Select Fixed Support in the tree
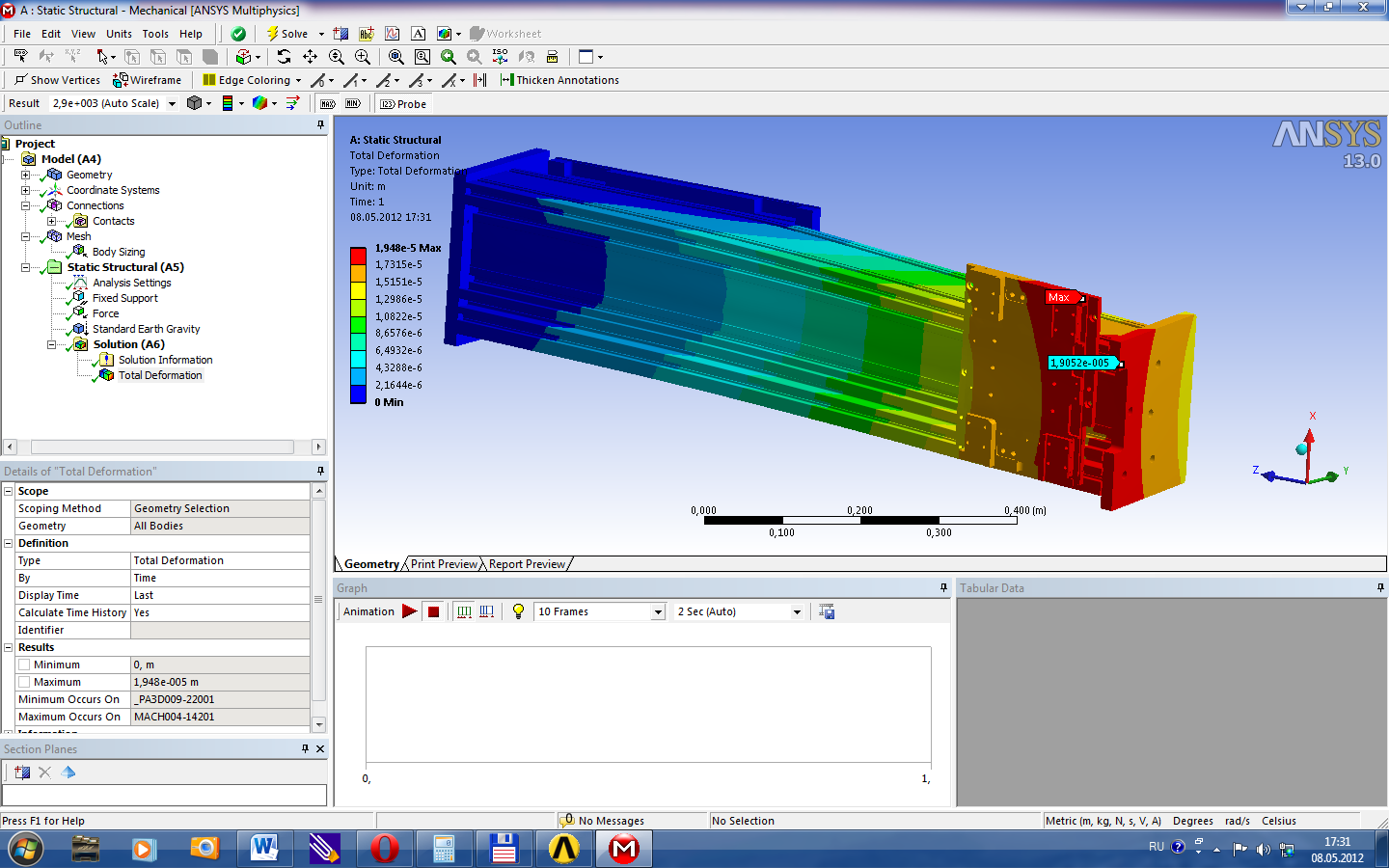This screenshot has width=1389, height=868. point(124,298)
